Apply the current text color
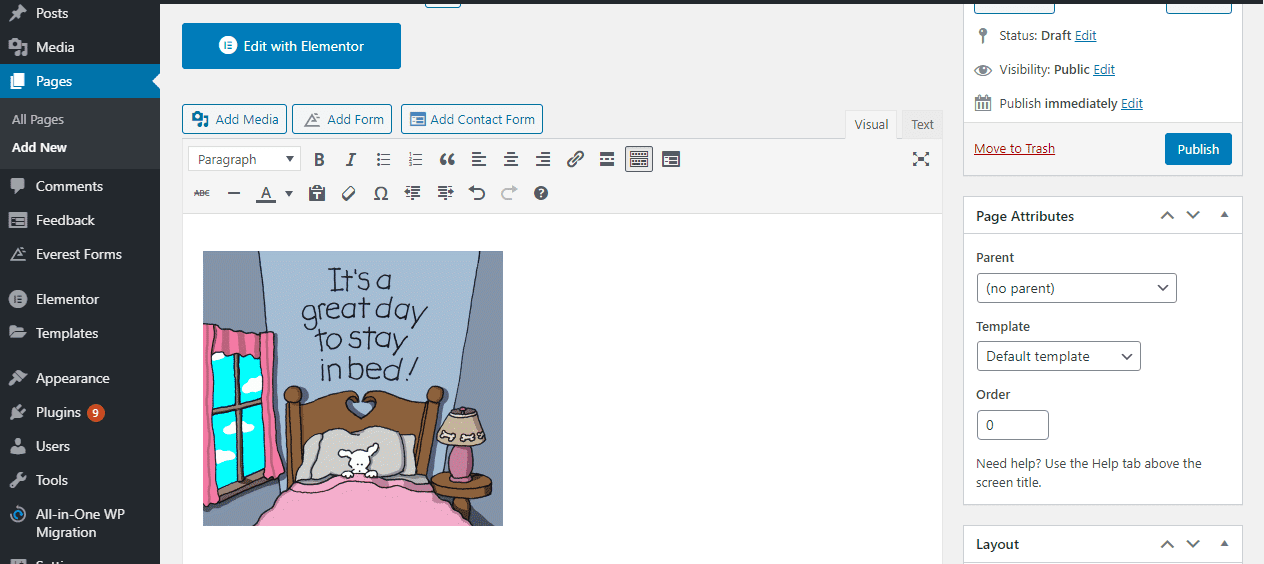Viewport: 1264px width, 564px height. click(x=265, y=193)
